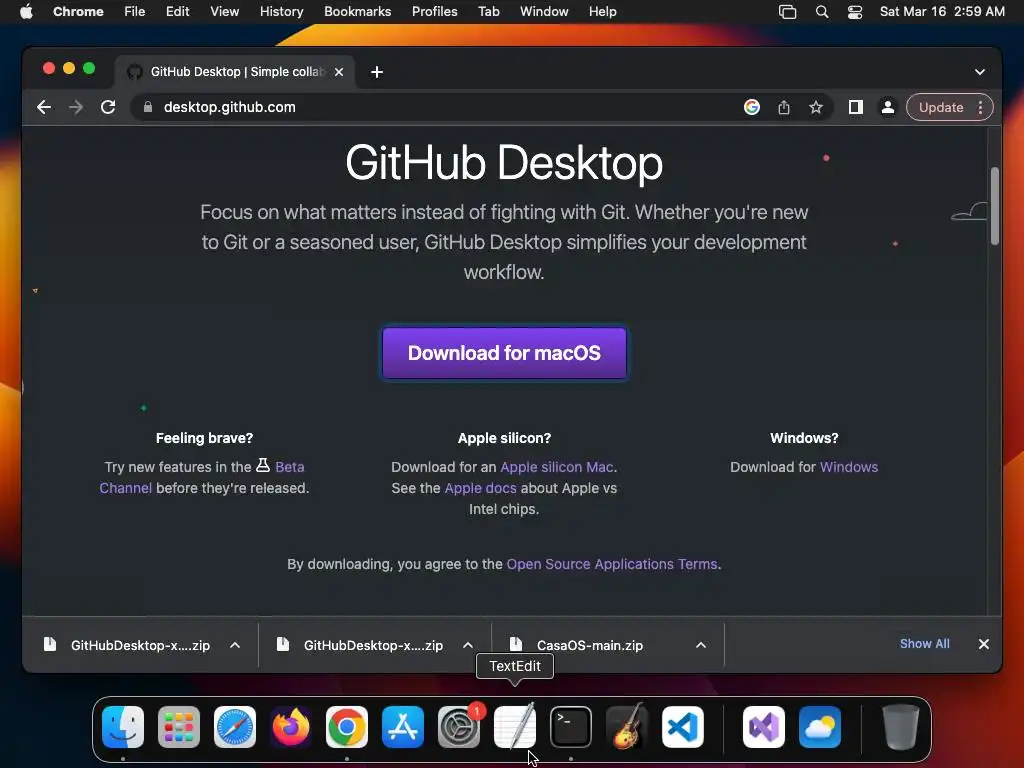
Task: Toggle the Chrome side panel
Action: 856,107
